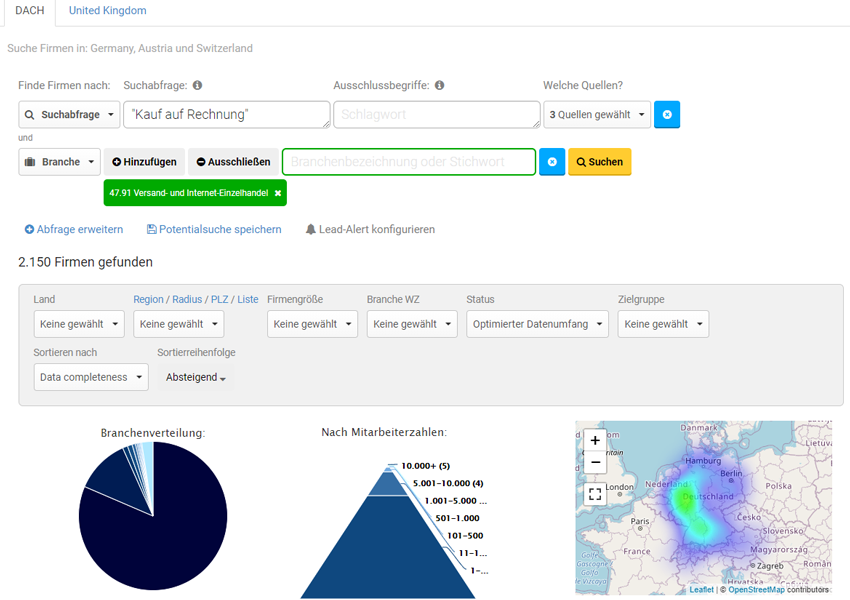
Task: Select the Hinzufügen button
Action: point(144,162)
